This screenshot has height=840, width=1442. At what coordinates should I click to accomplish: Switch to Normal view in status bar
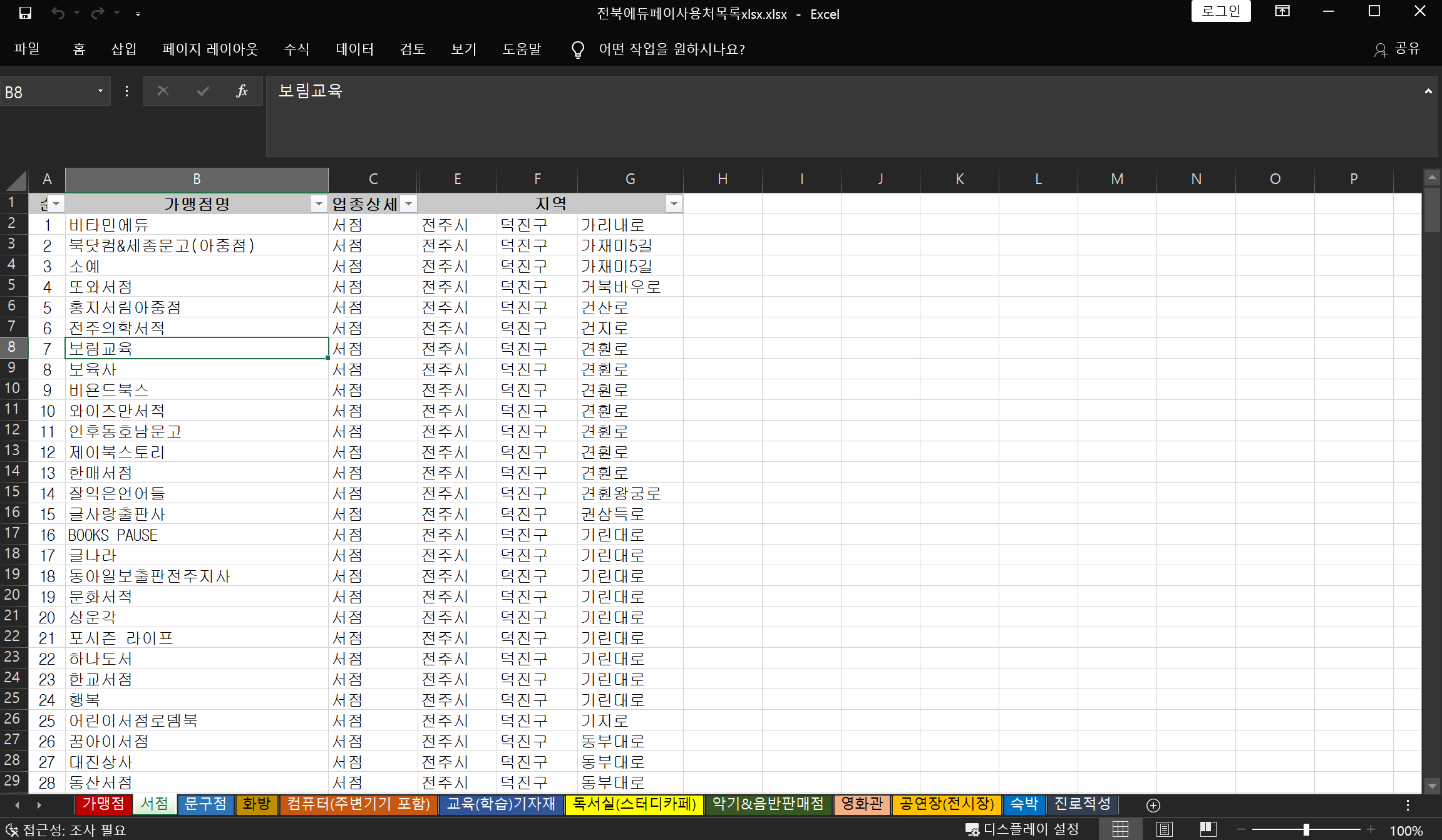(x=1120, y=830)
